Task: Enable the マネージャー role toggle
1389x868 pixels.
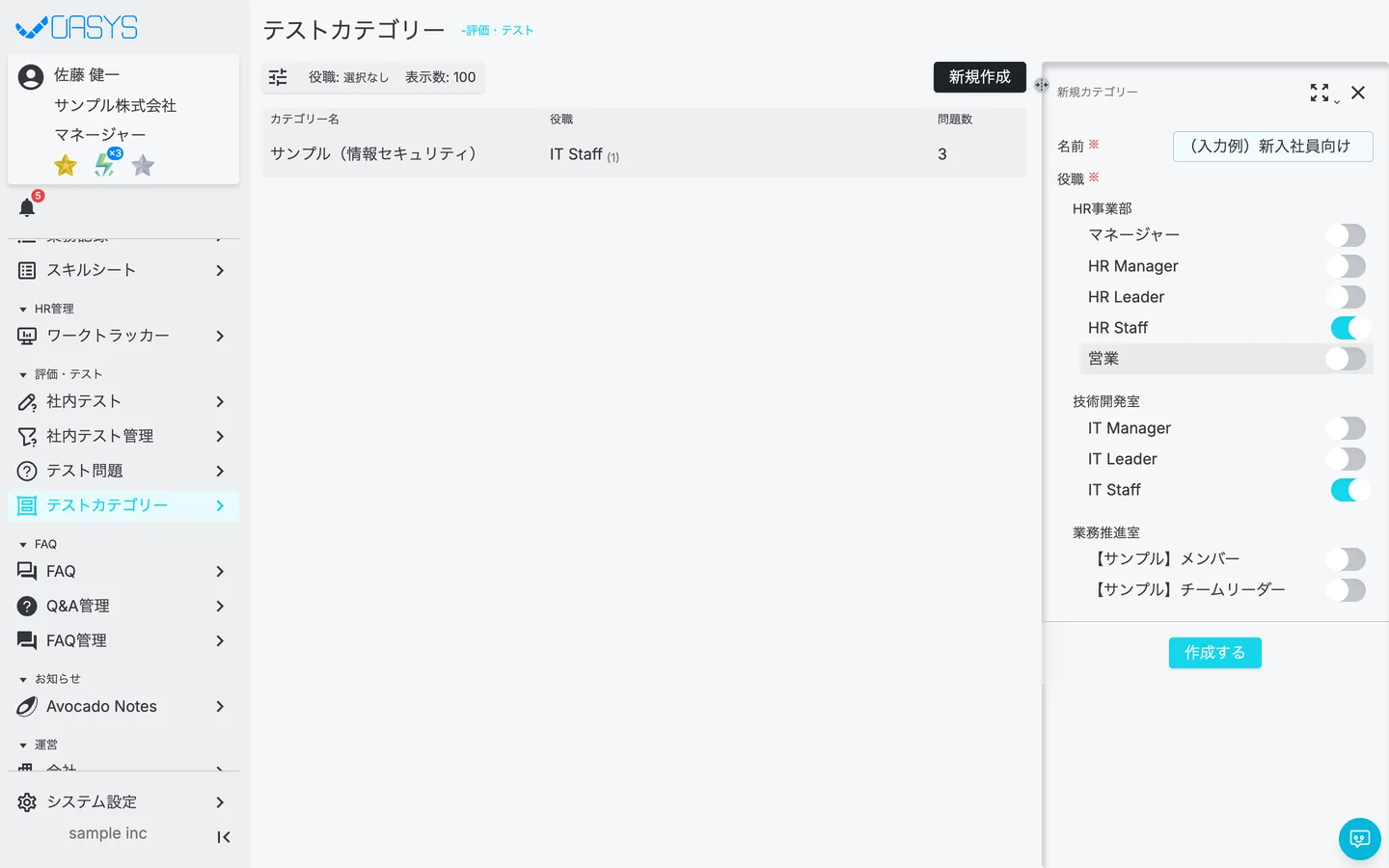Action: pyautogui.click(x=1346, y=235)
